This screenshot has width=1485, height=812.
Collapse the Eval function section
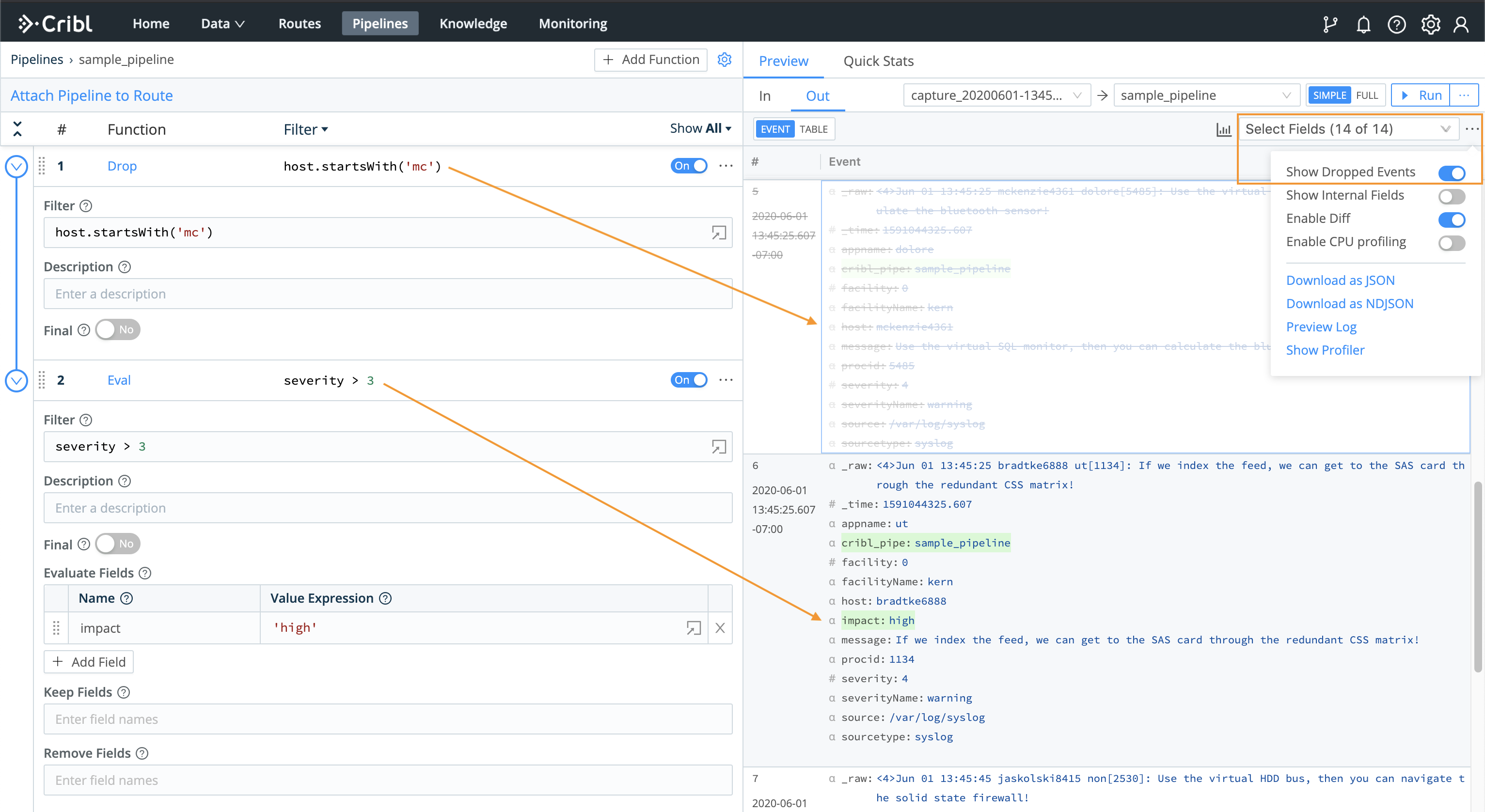(x=16, y=380)
